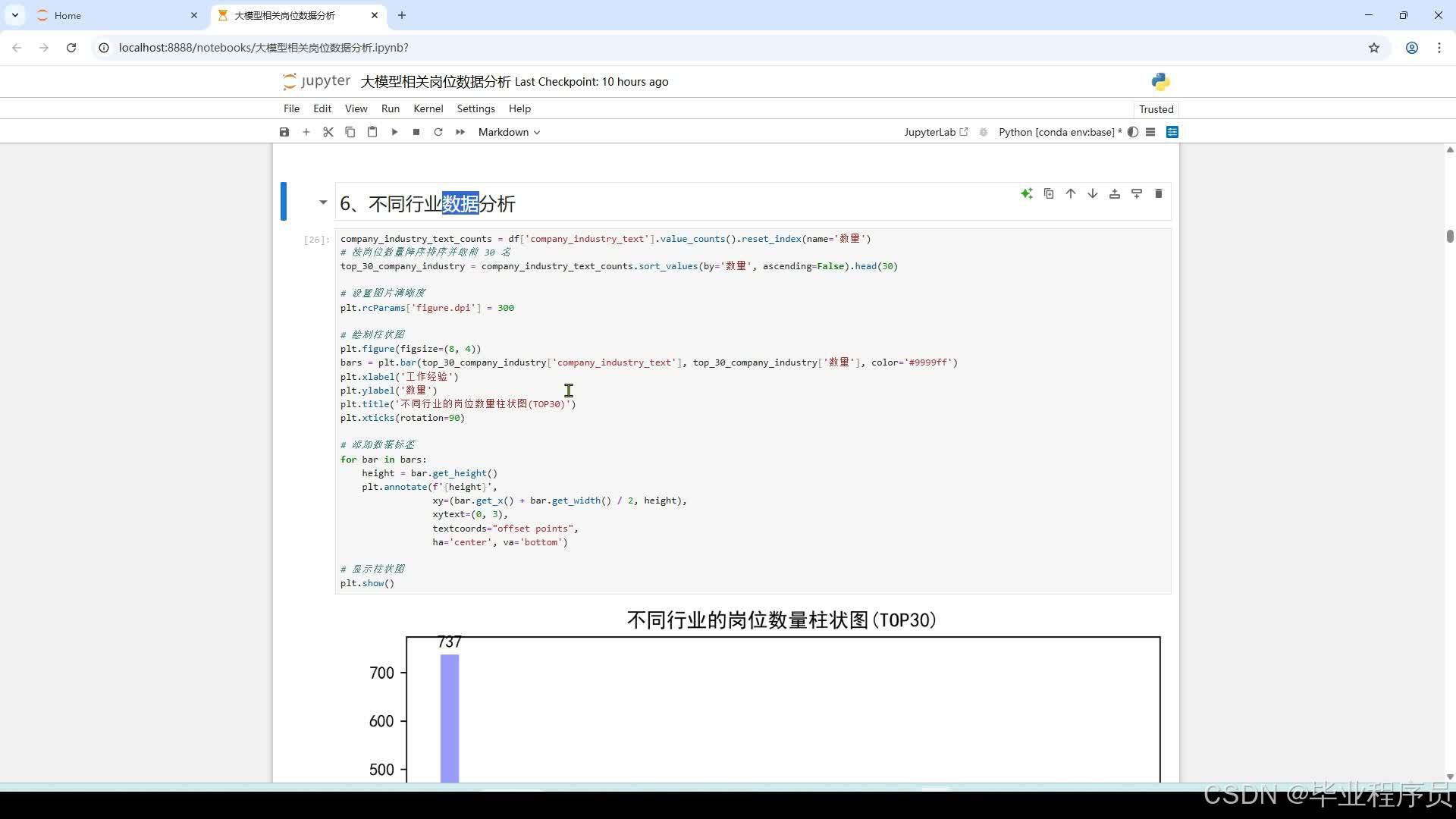Switch to the Home browser tab
Image resolution: width=1456 pixels, height=819 pixels.
[68, 15]
